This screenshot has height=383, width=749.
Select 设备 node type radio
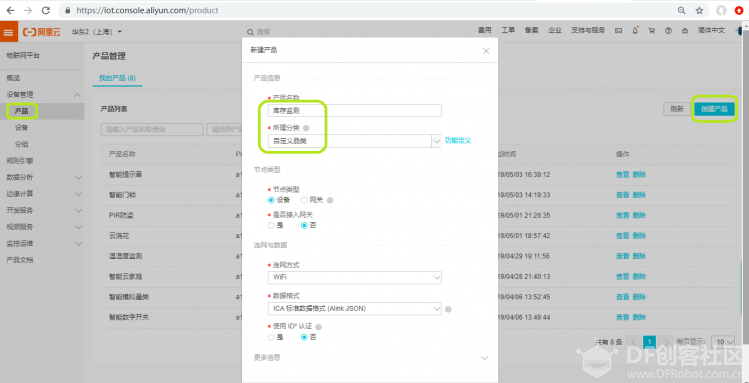(x=271, y=200)
